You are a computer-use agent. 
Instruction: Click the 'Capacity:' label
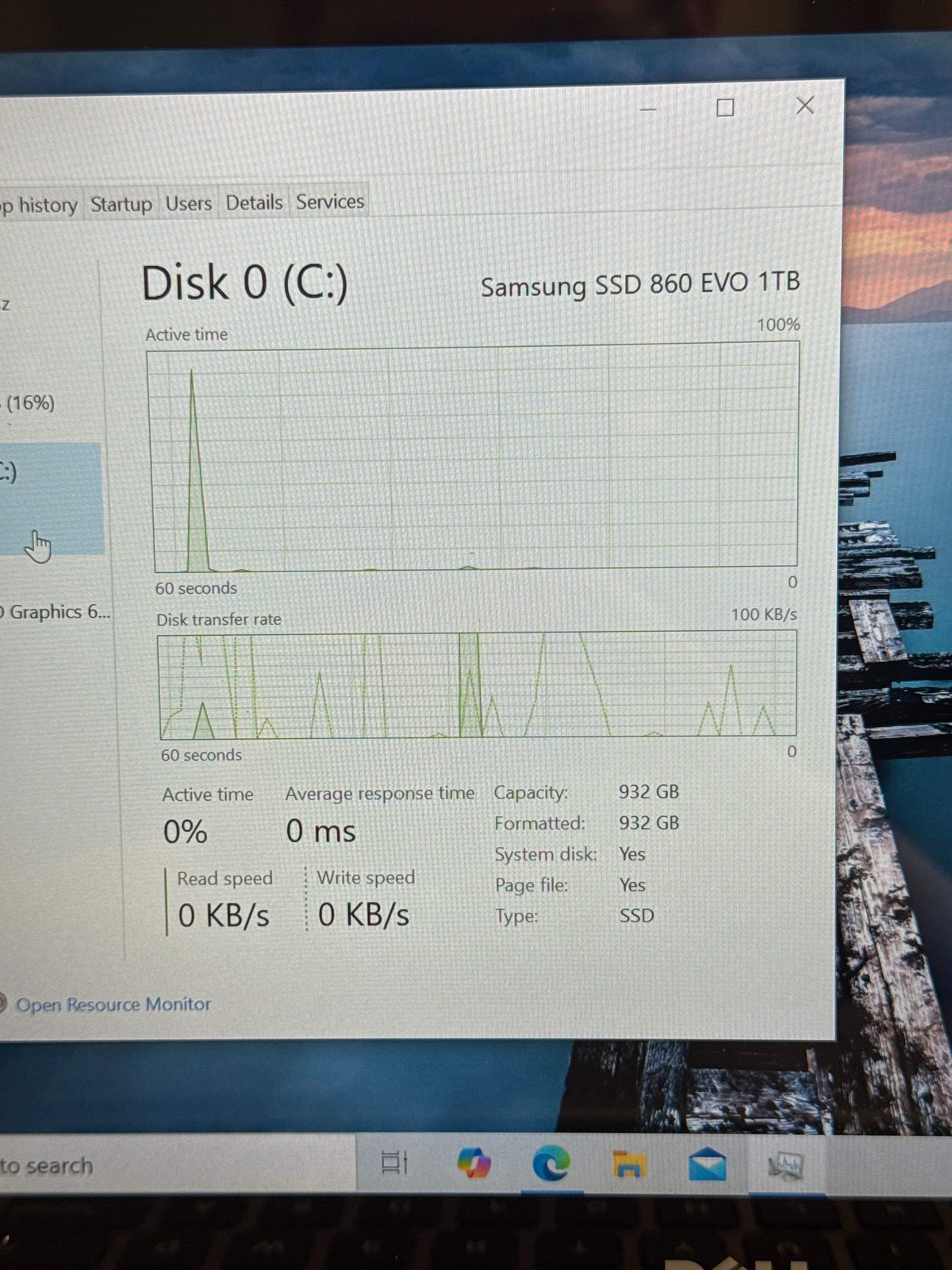pyautogui.click(x=531, y=792)
